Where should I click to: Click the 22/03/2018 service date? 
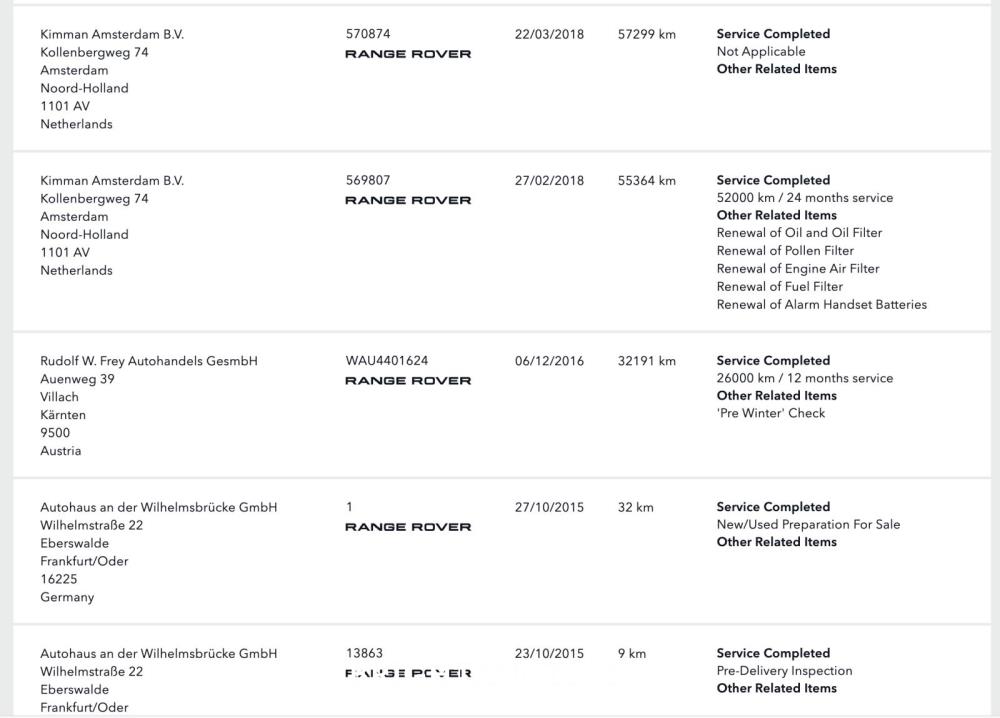point(549,34)
